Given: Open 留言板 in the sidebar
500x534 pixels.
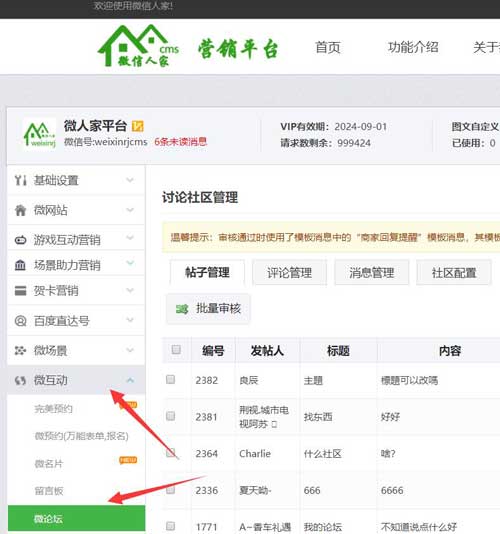Looking at the screenshot, I should [x=48, y=491].
